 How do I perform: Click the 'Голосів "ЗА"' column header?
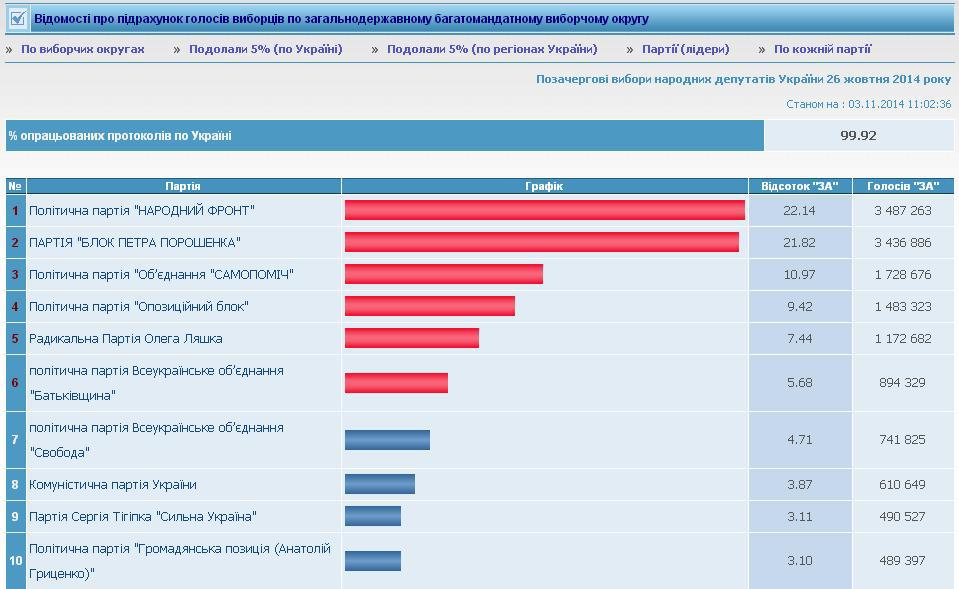coord(903,186)
